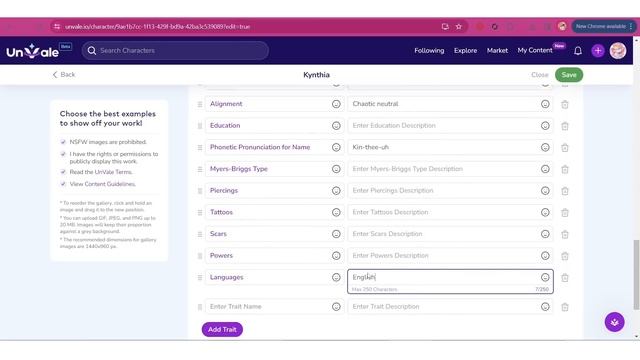
Task: Delete the Powers trait row
Action: tap(565, 256)
